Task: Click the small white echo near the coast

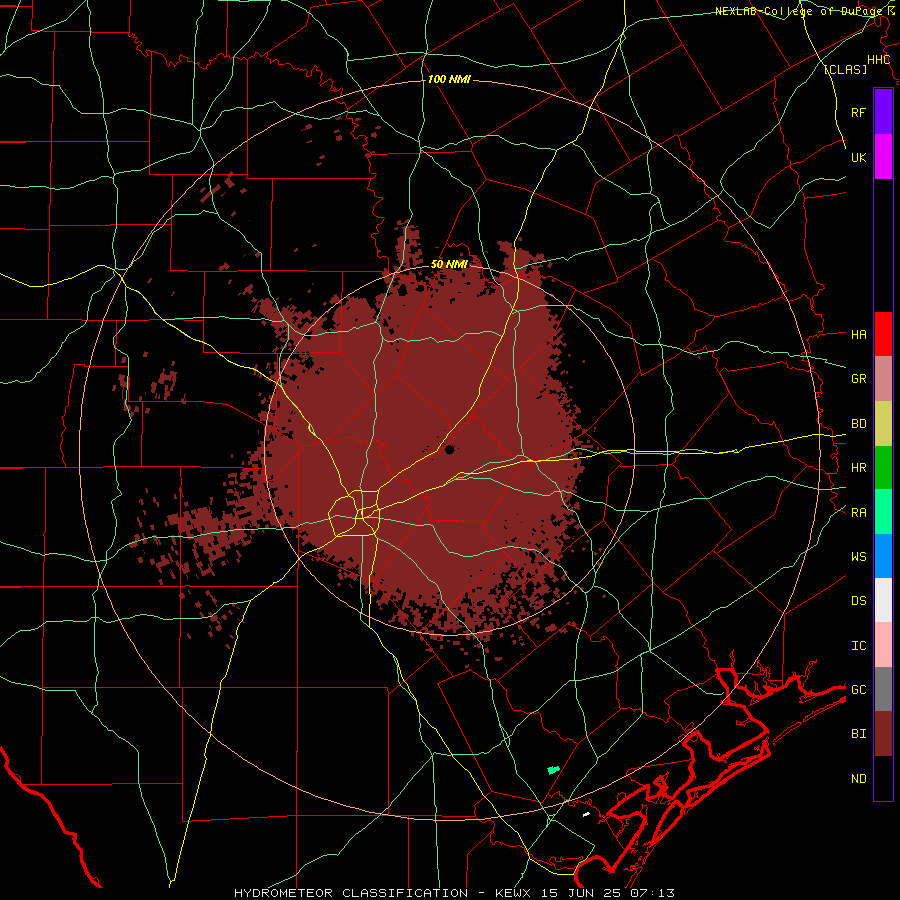Action: click(586, 814)
